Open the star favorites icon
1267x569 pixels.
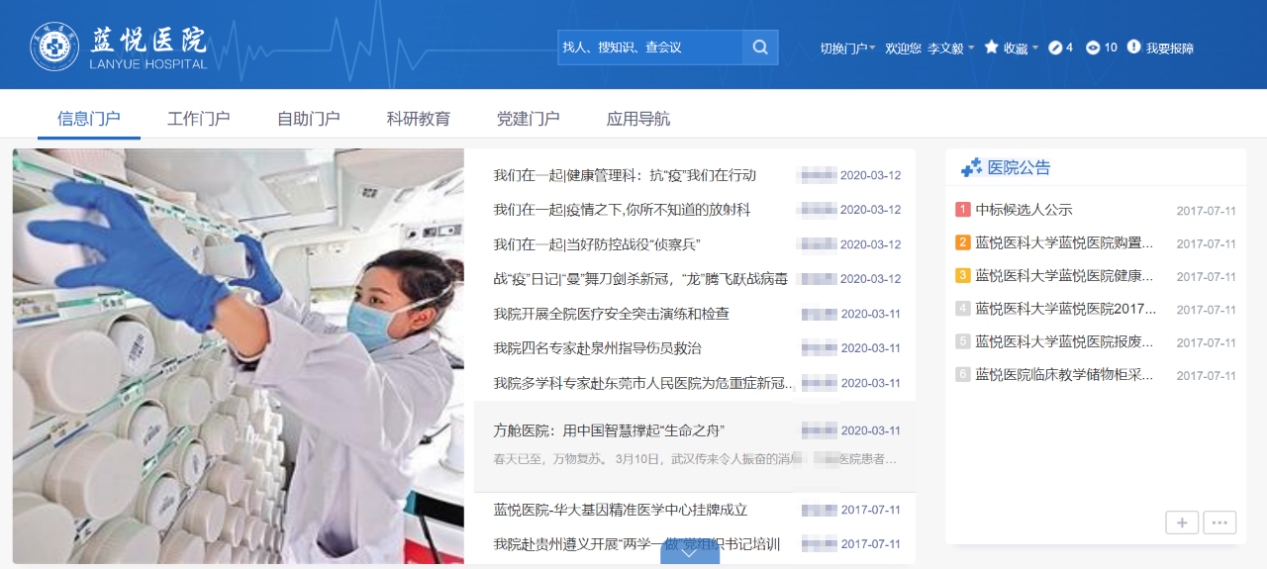point(992,47)
